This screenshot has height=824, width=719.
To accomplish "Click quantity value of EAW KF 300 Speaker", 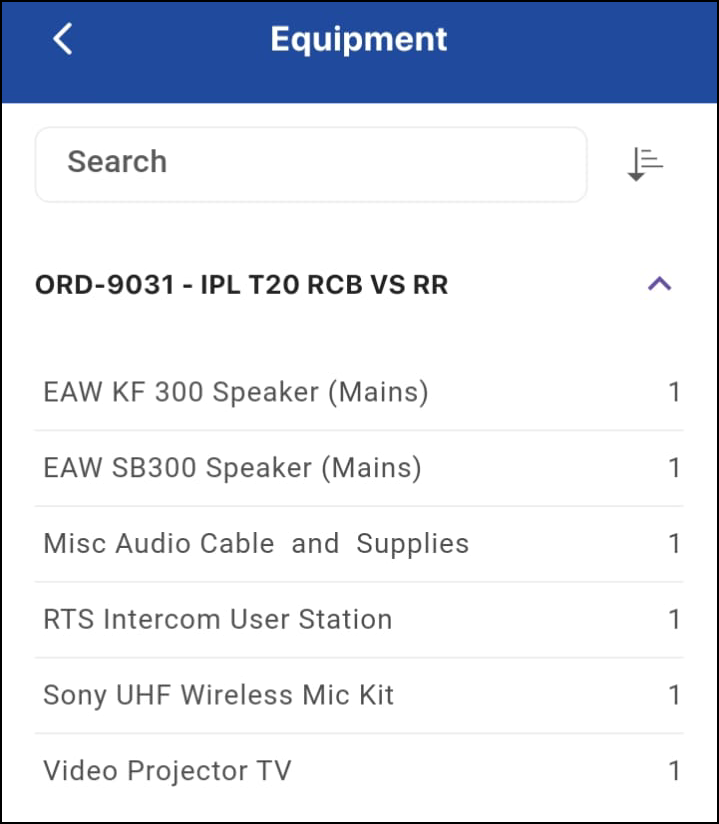I will [x=675, y=392].
